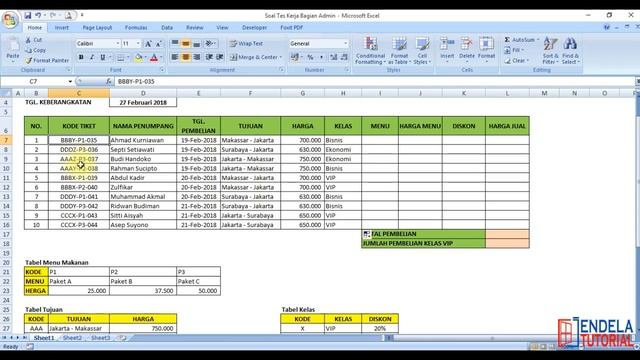Decrease decimal places

click(x=344, y=58)
